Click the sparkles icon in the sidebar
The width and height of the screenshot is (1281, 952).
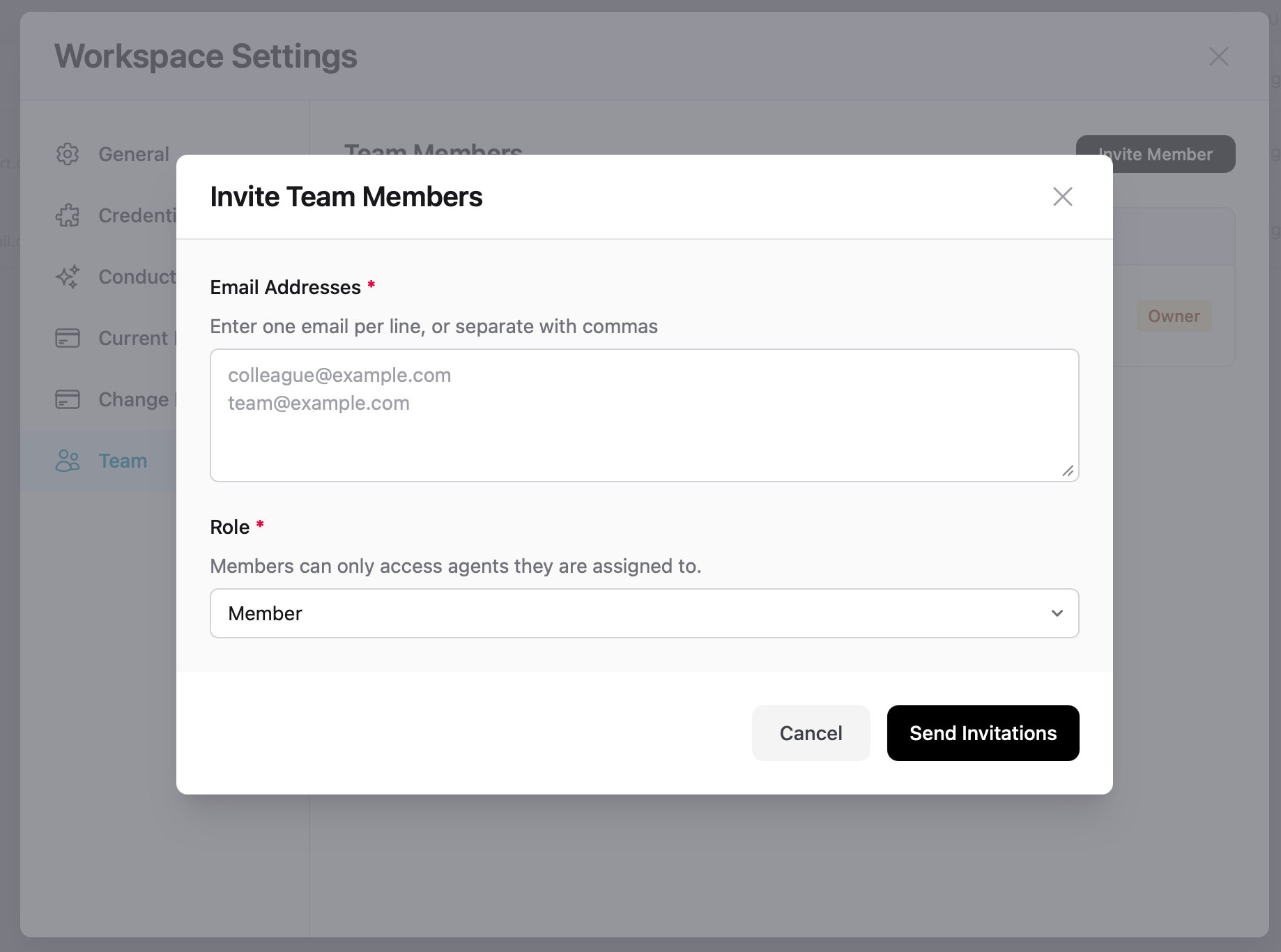pyautogui.click(x=68, y=277)
